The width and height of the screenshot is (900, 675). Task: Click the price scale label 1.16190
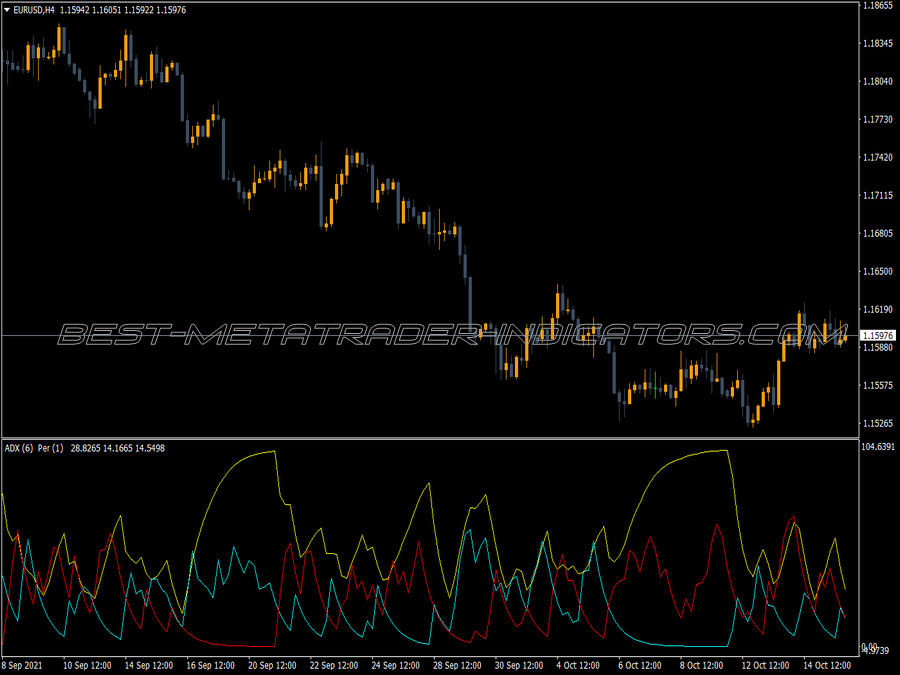tap(878, 309)
